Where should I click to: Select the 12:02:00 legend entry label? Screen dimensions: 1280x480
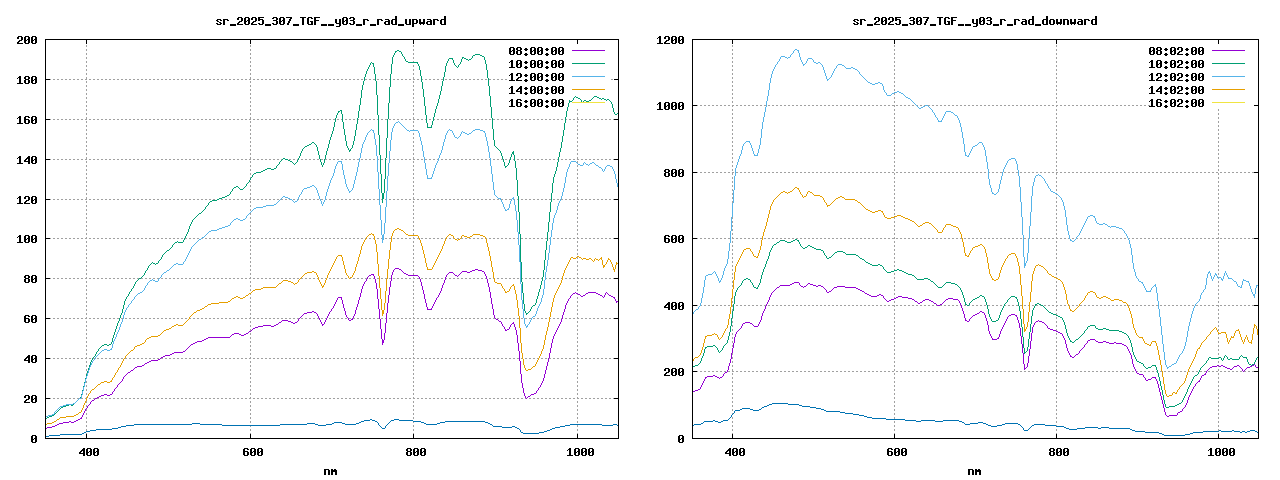click(1177, 77)
